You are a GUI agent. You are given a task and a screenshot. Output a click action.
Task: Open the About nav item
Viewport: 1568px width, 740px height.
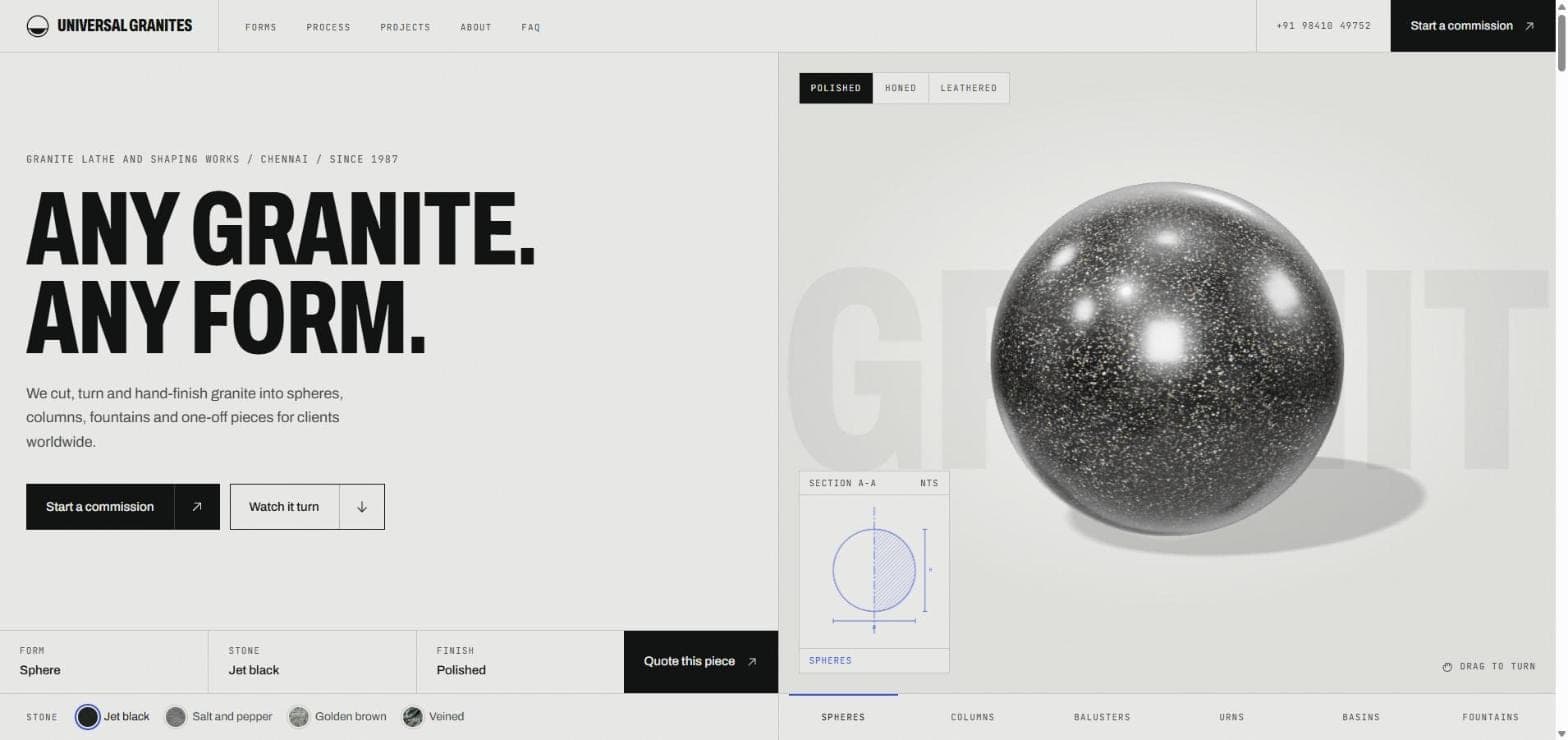[476, 27]
